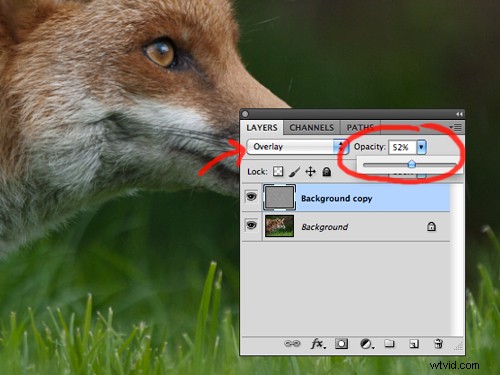Open the fx layer style menu
The width and height of the screenshot is (500, 375).
click(318, 343)
